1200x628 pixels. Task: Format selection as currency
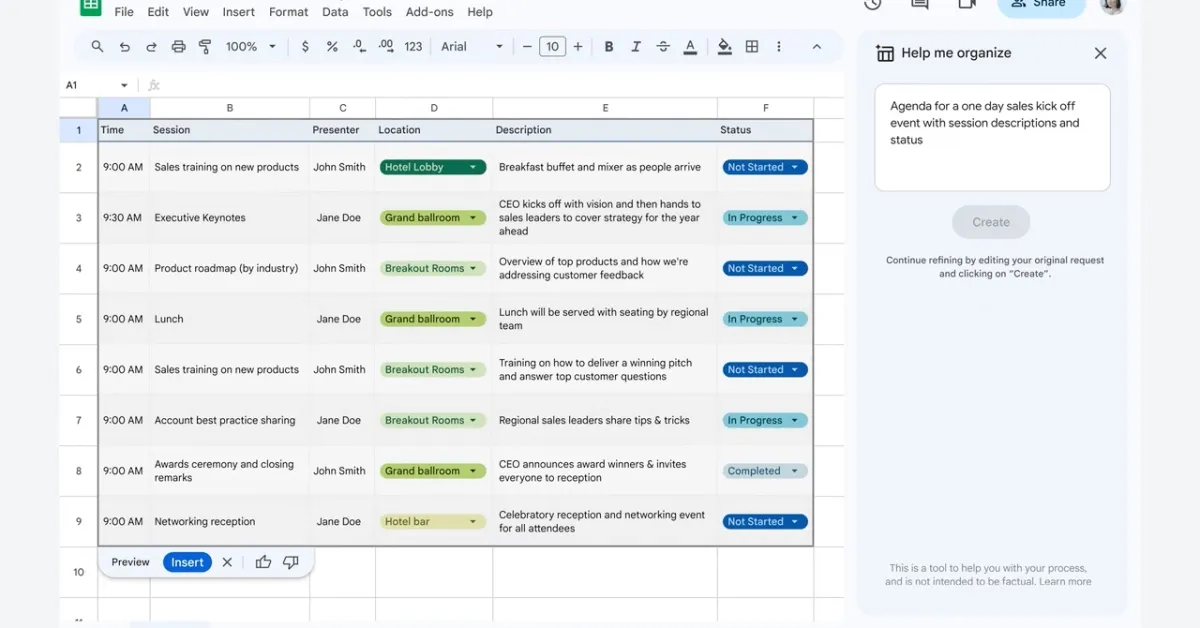[305, 46]
